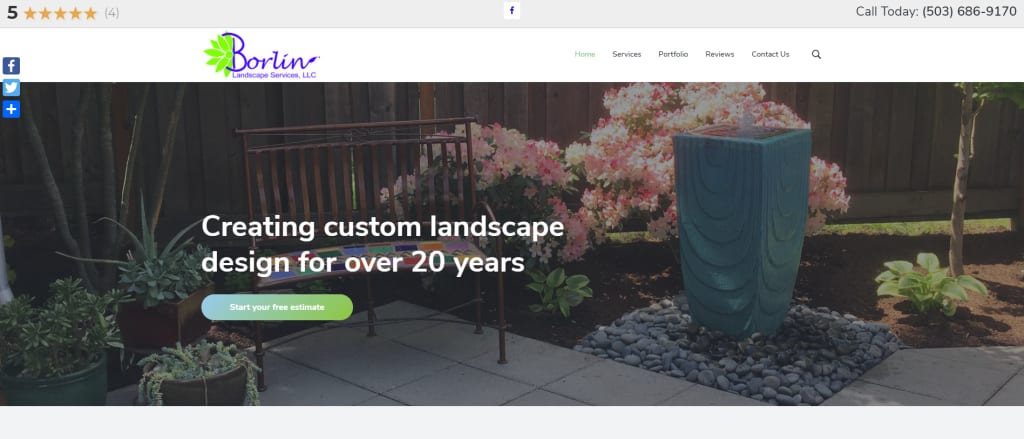This screenshot has height=439, width=1024.
Task: Open more share options plus icon
Action: click(x=11, y=109)
